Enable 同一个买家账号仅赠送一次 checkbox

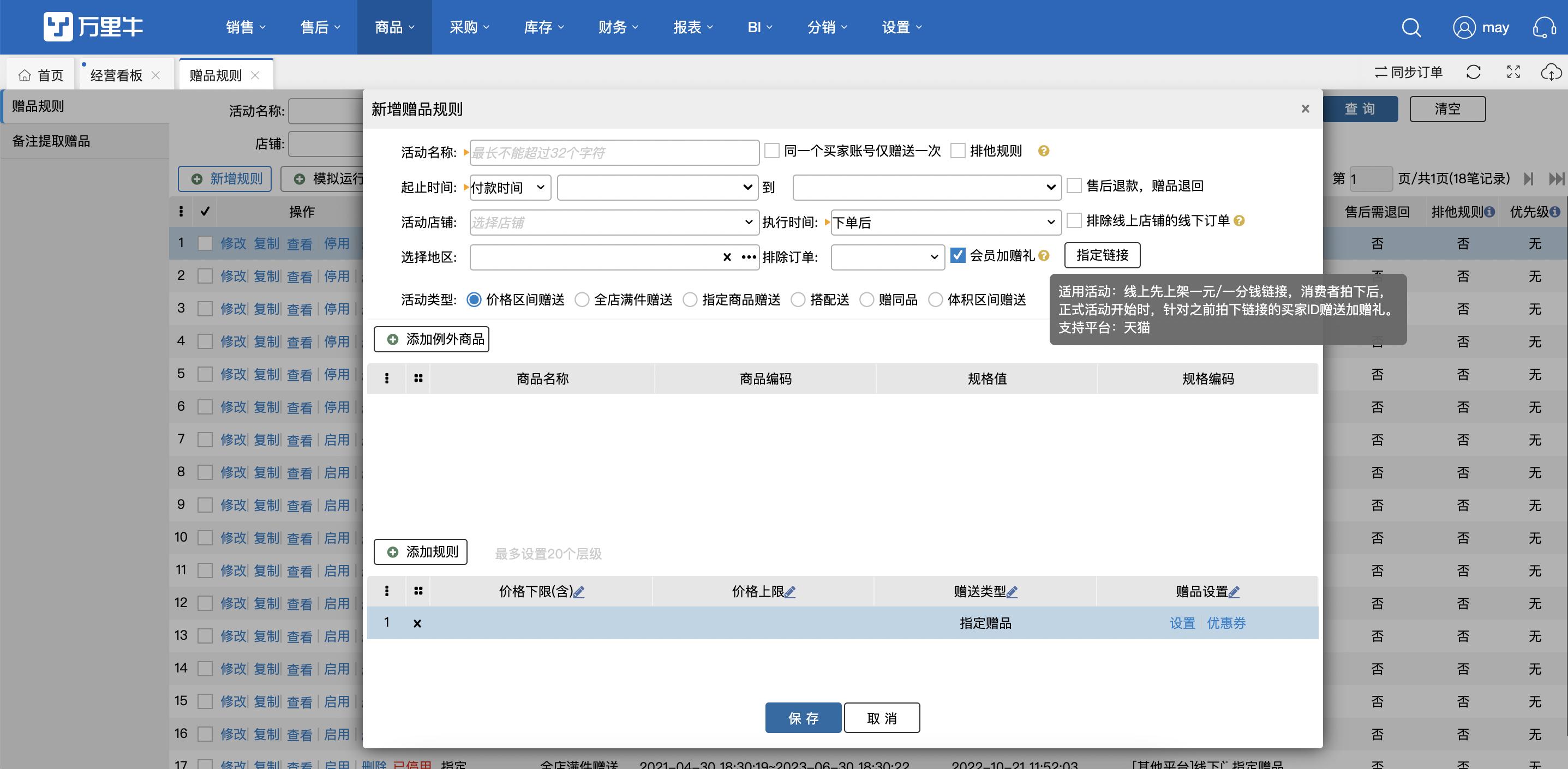tap(772, 151)
